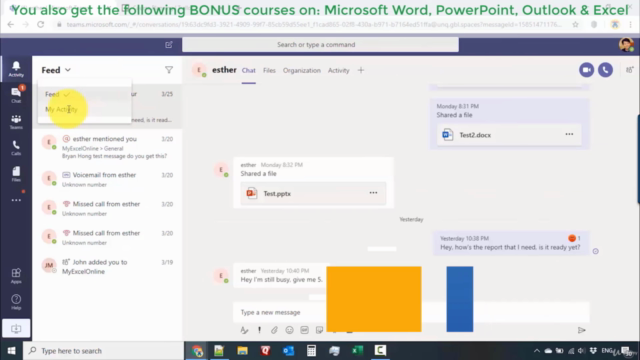Screen dimensions: 640x360
Task: Click esther's avatar in chat header
Action: click(199, 70)
